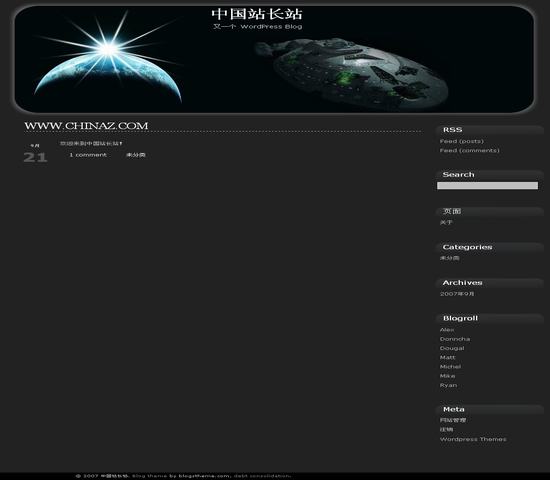Screen dimensions: 550x480
Task: Open the 2007年9月 archive link
Action: [457, 294]
